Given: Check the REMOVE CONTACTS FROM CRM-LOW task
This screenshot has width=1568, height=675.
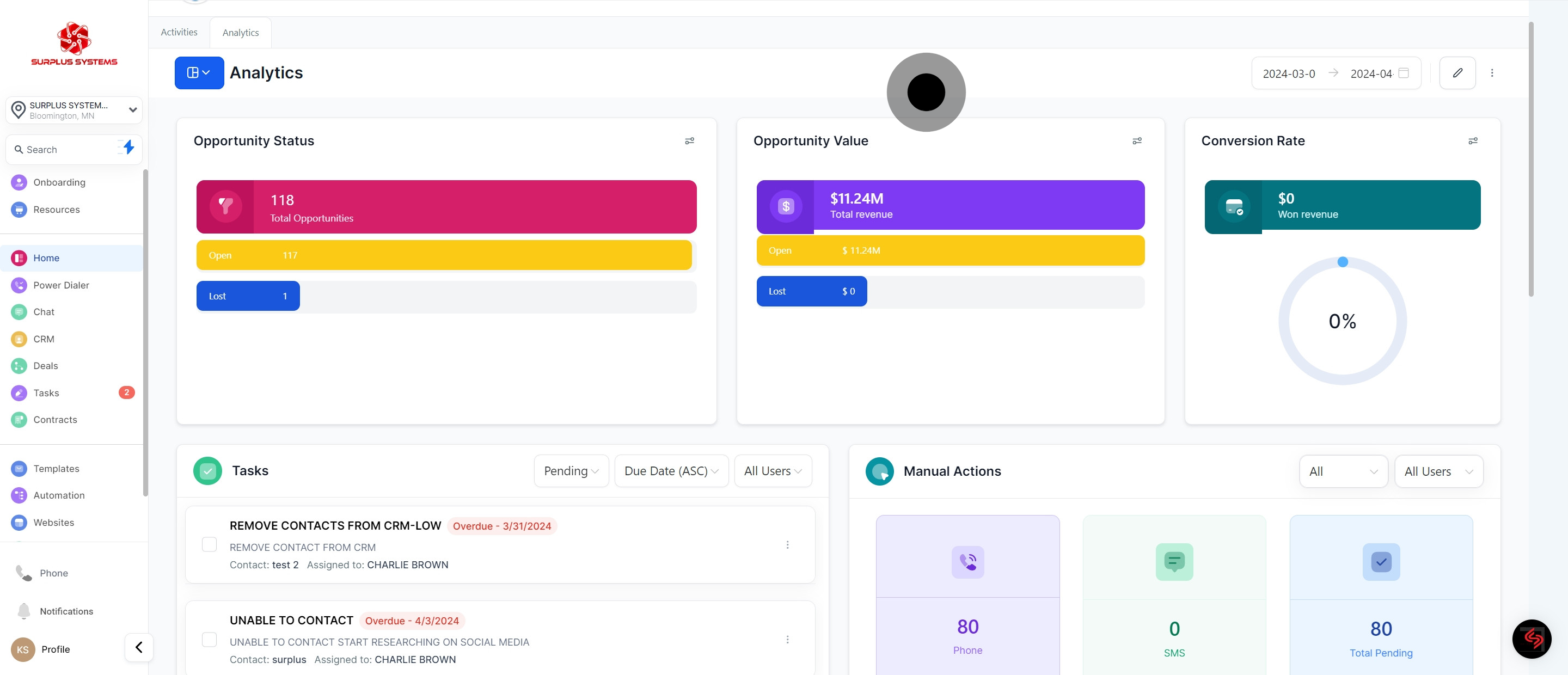Looking at the screenshot, I should (x=209, y=544).
